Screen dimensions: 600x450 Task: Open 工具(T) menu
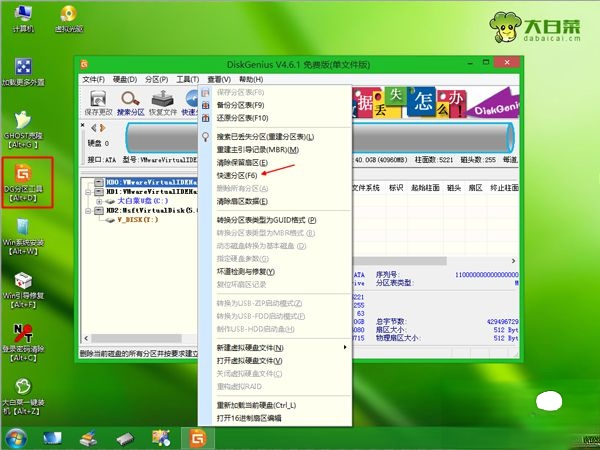click(188, 79)
